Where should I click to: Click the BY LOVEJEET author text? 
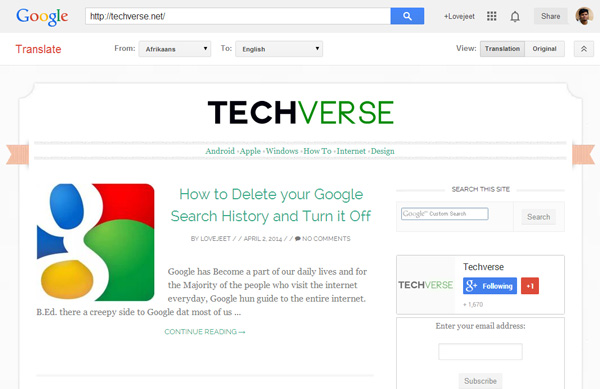click(x=210, y=239)
